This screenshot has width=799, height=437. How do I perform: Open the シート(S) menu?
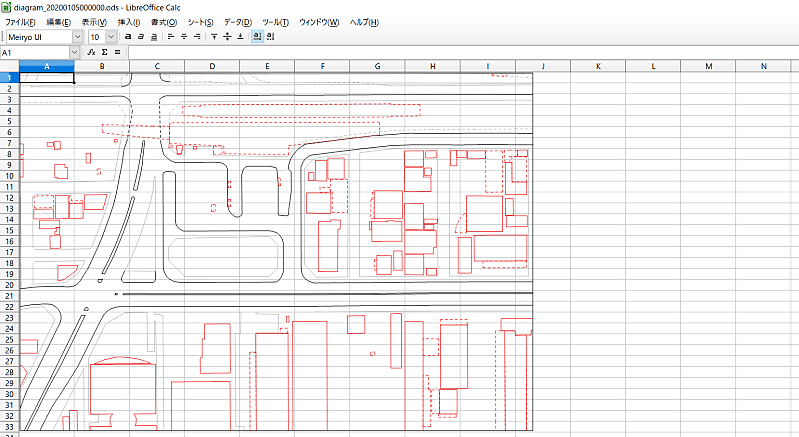click(x=200, y=22)
